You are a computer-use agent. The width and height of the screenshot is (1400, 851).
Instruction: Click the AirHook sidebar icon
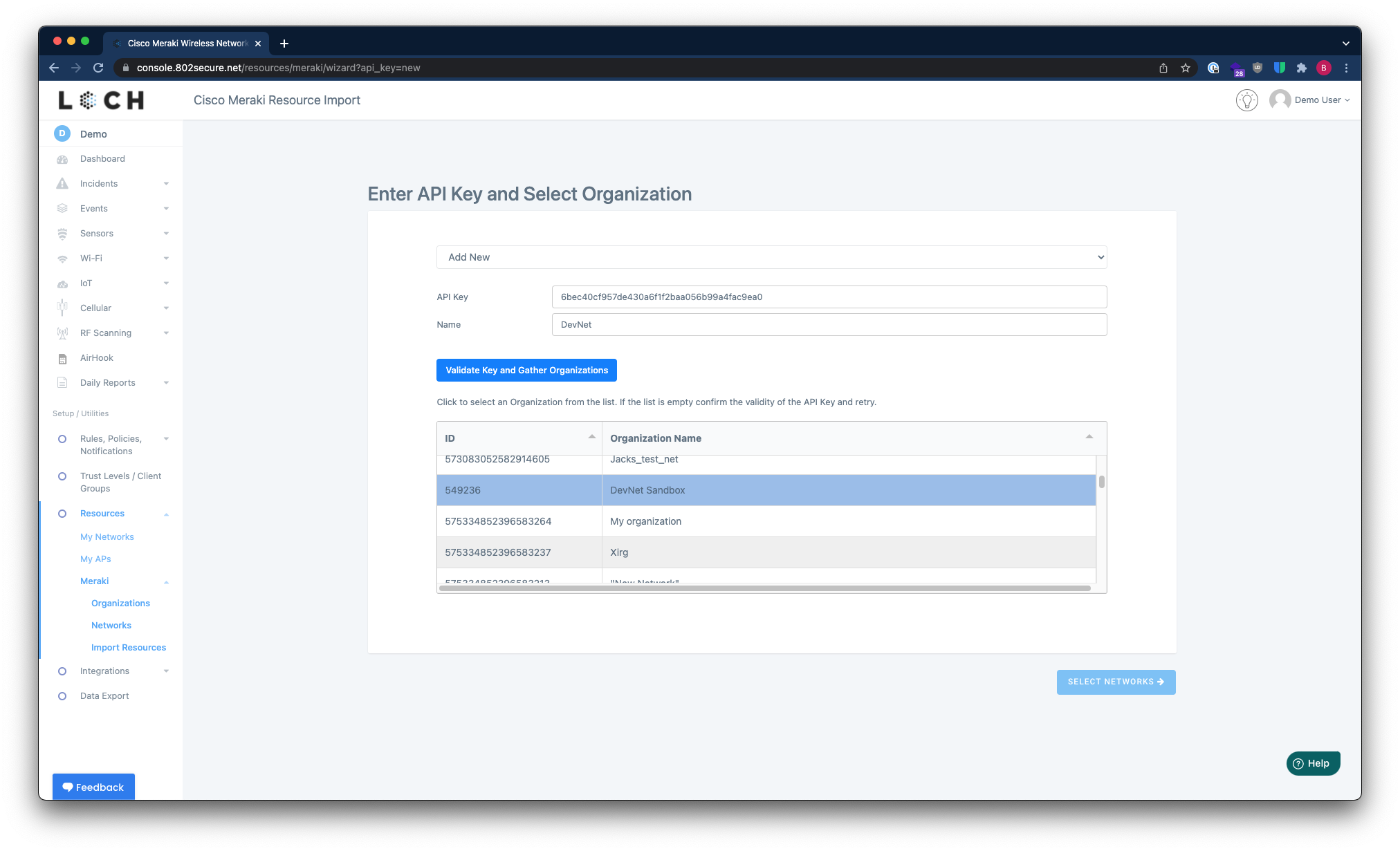tap(62, 358)
